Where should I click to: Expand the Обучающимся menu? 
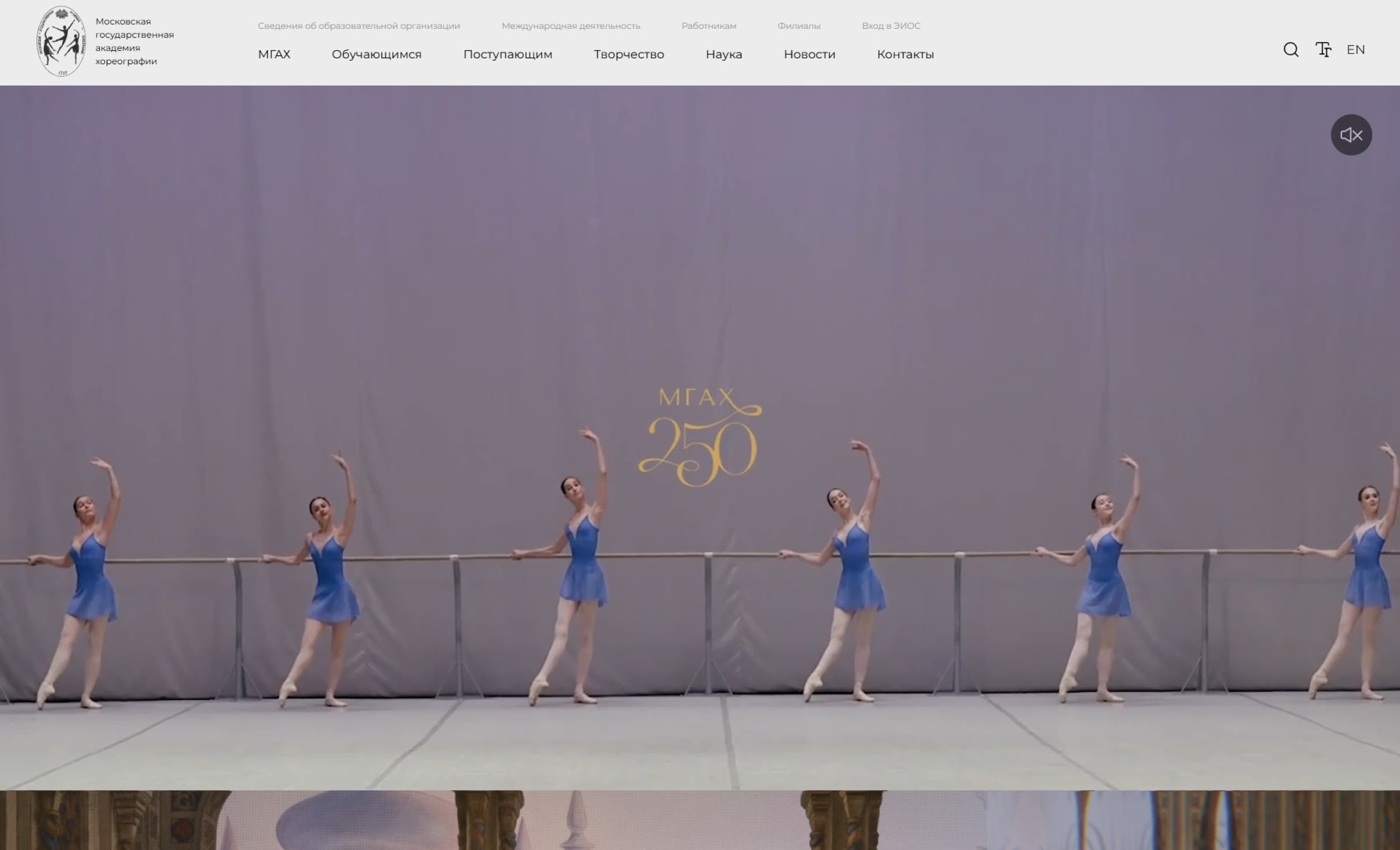[x=376, y=54]
